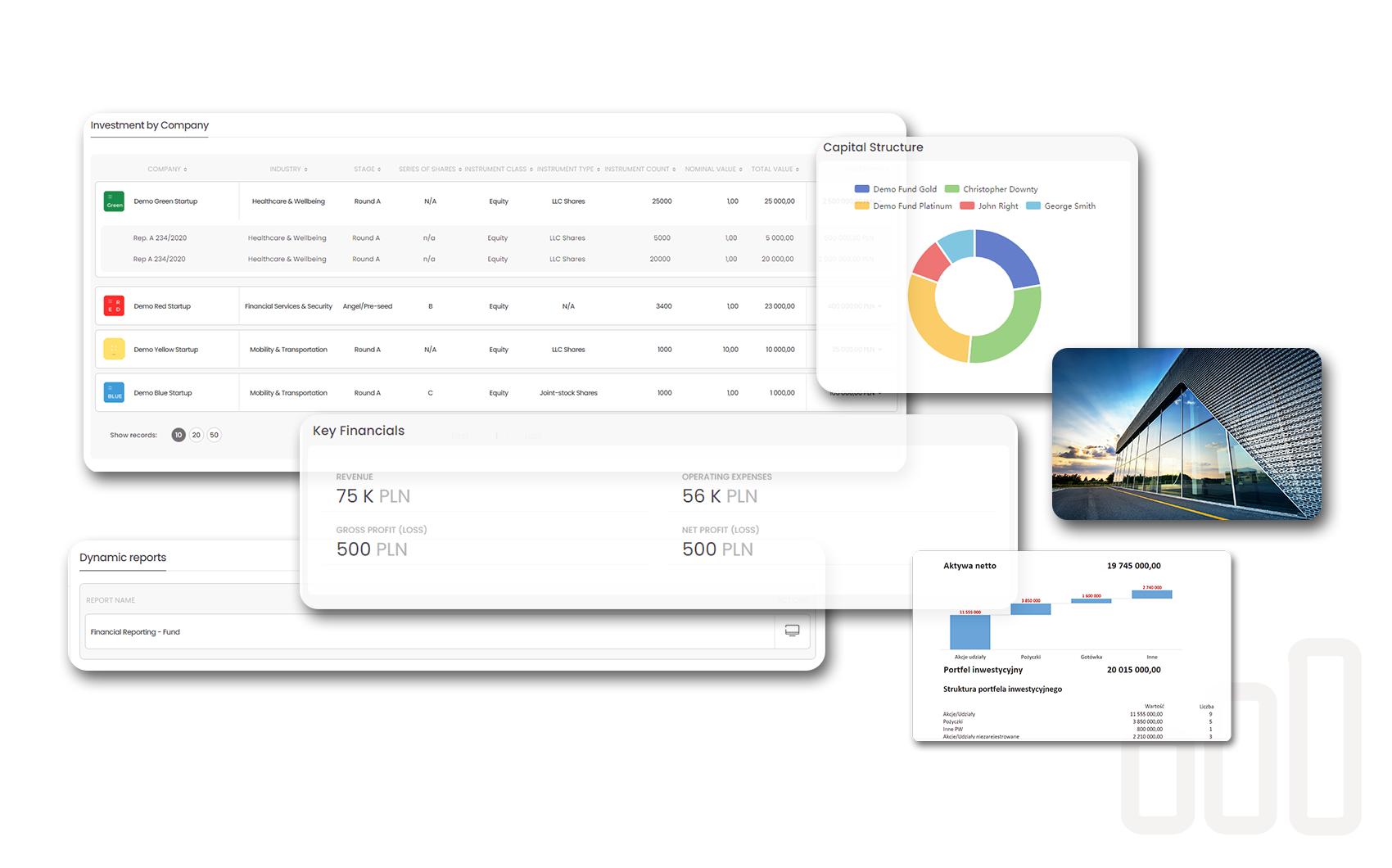Show 10 records per page
Image resolution: width=1392 pixels, height=868 pixels.
[x=179, y=435]
